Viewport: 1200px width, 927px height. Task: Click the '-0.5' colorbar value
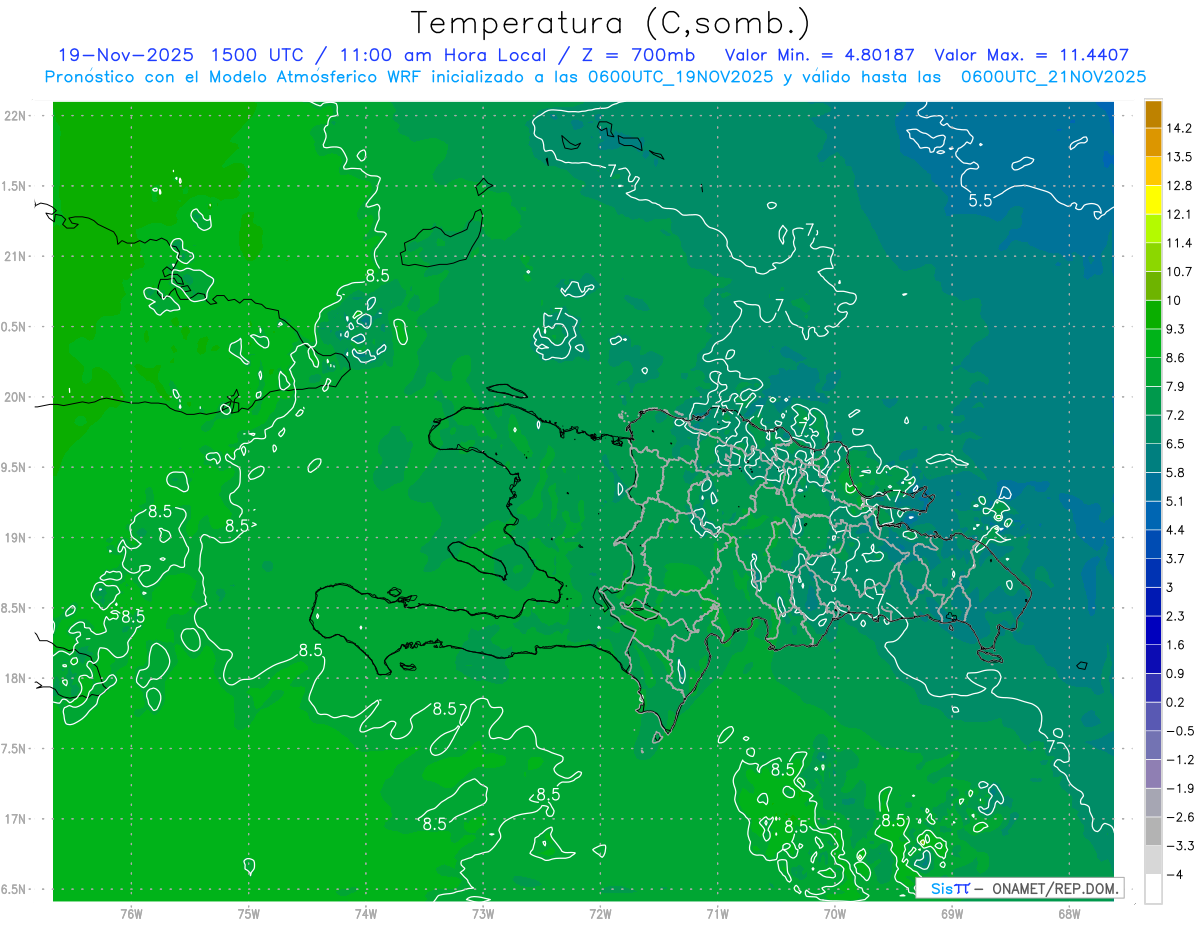coord(1180,730)
